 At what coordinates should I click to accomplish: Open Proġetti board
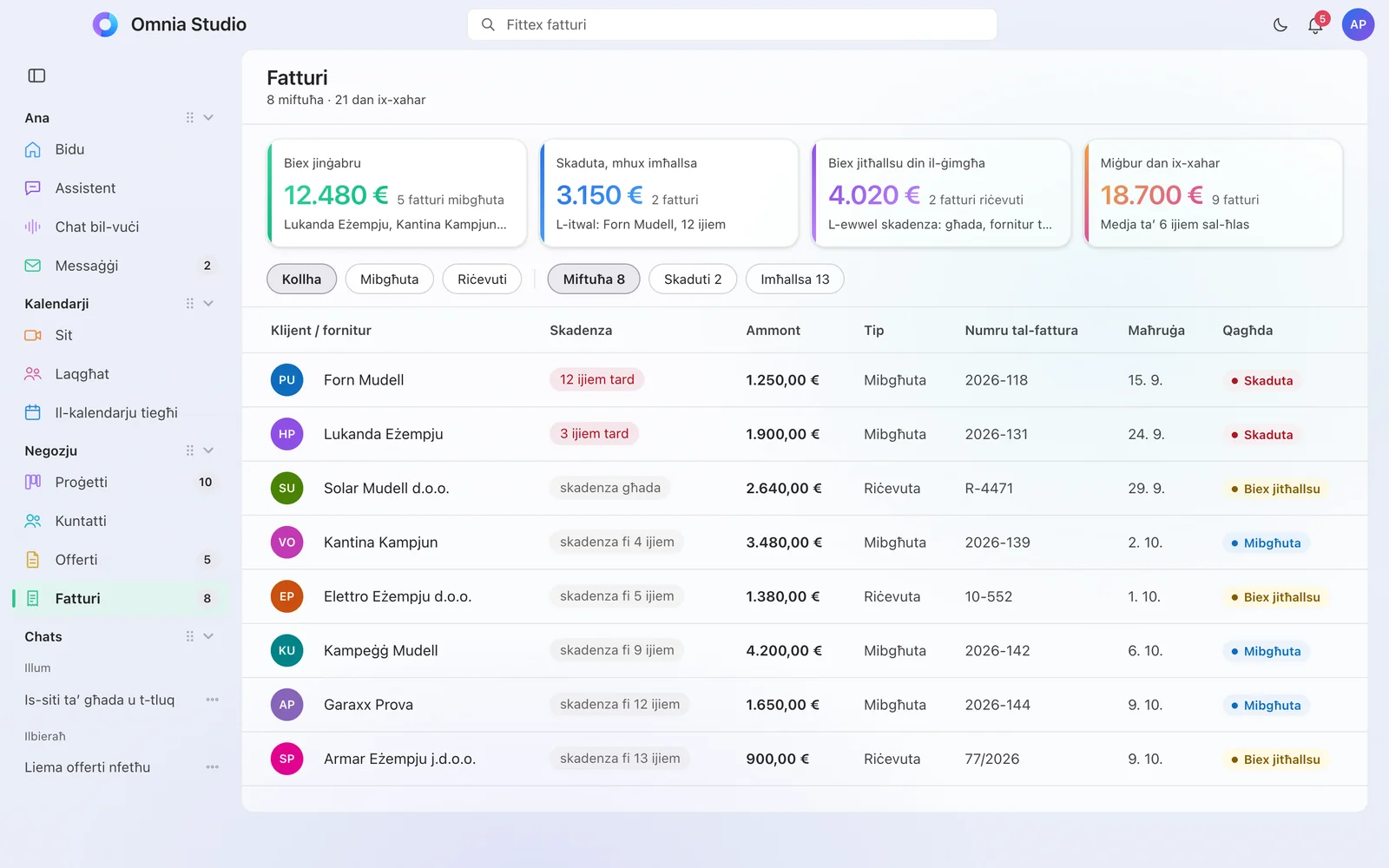119,482
